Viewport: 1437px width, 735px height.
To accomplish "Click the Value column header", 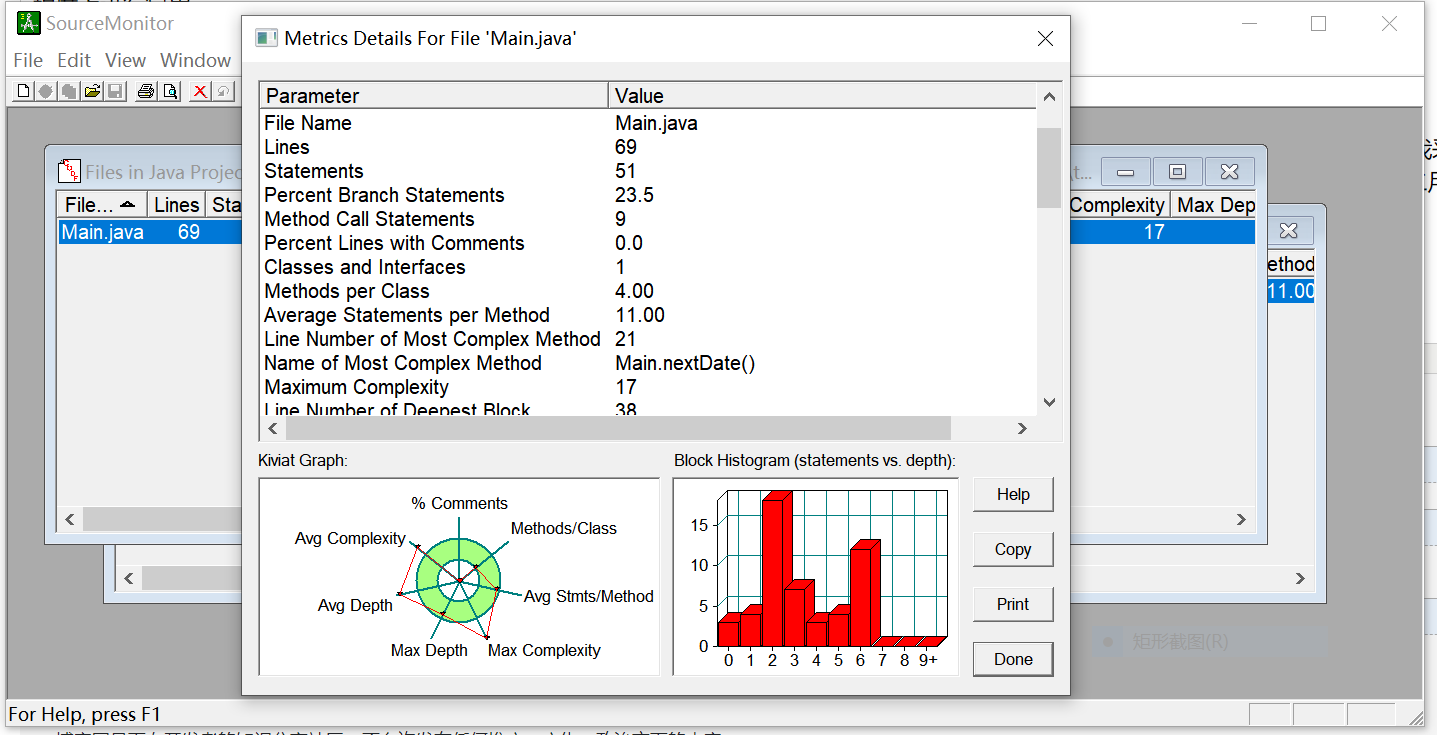I will coord(823,96).
